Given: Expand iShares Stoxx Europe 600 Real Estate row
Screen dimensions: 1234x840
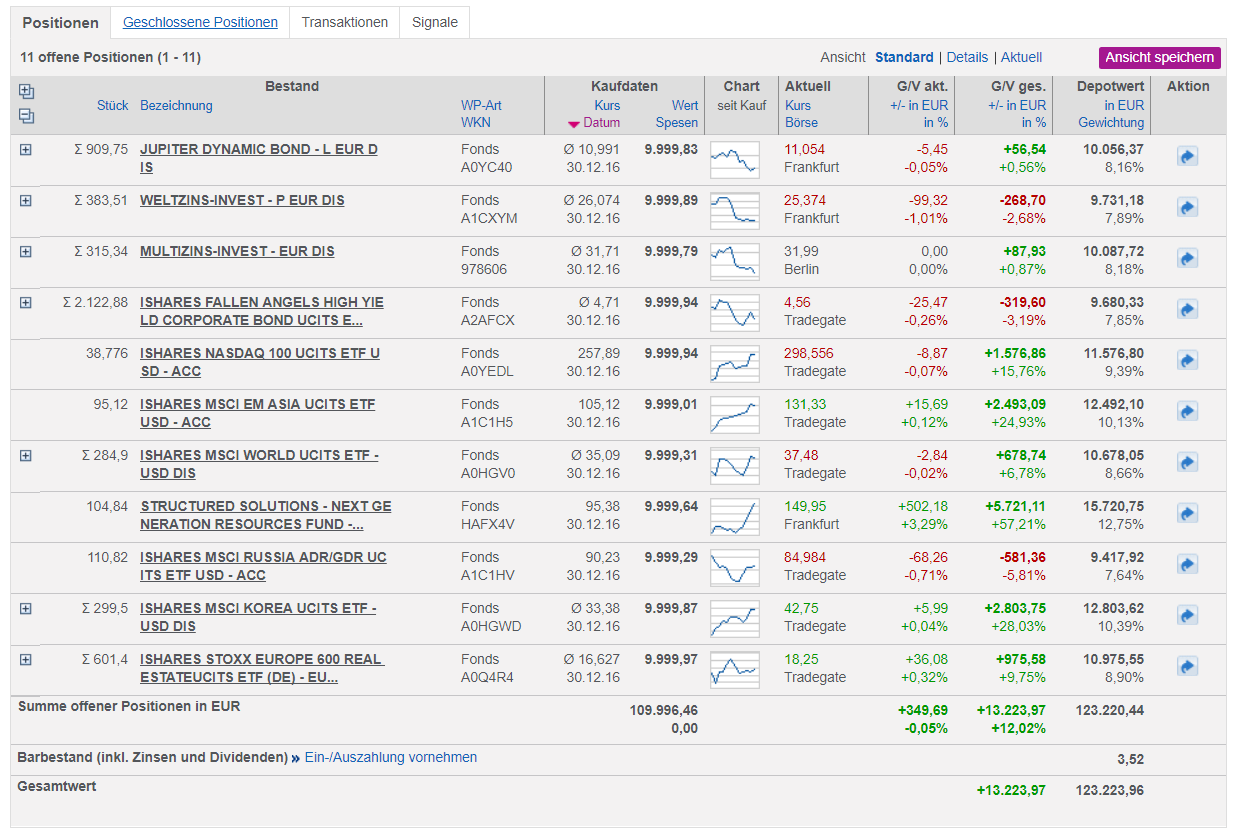Looking at the screenshot, I should (26, 659).
